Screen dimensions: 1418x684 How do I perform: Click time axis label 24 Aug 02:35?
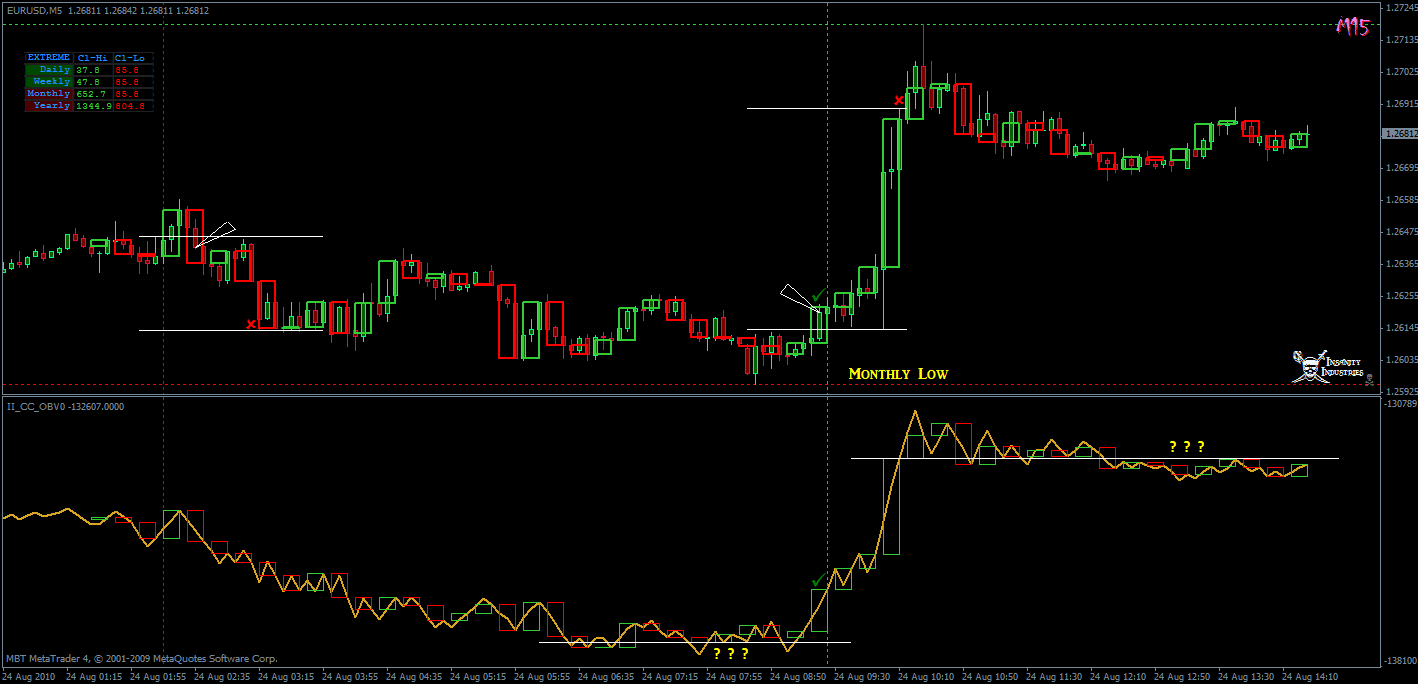[x=223, y=677]
